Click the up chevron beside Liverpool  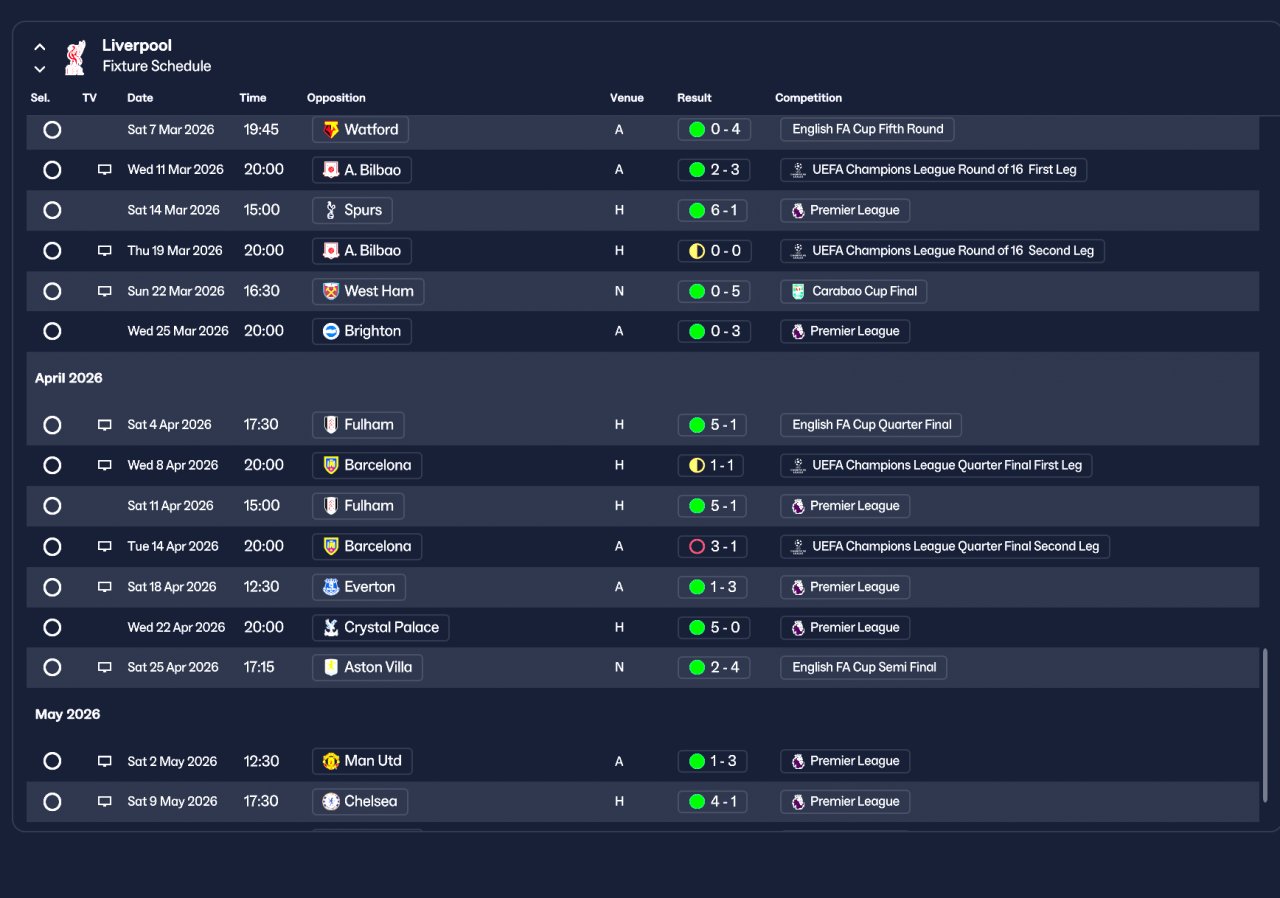tap(40, 46)
